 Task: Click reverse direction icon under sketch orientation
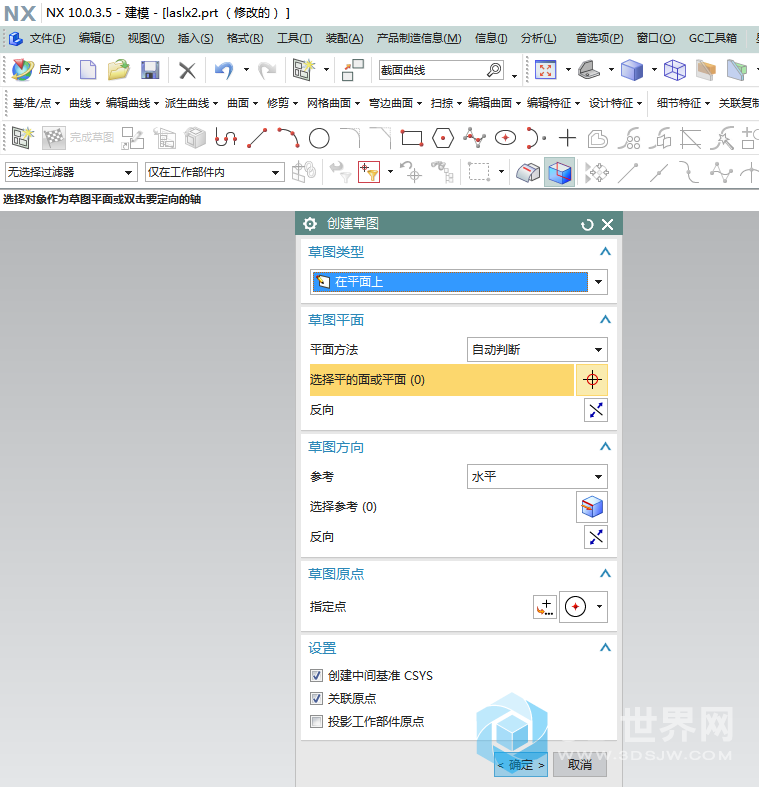click(596, 537)
